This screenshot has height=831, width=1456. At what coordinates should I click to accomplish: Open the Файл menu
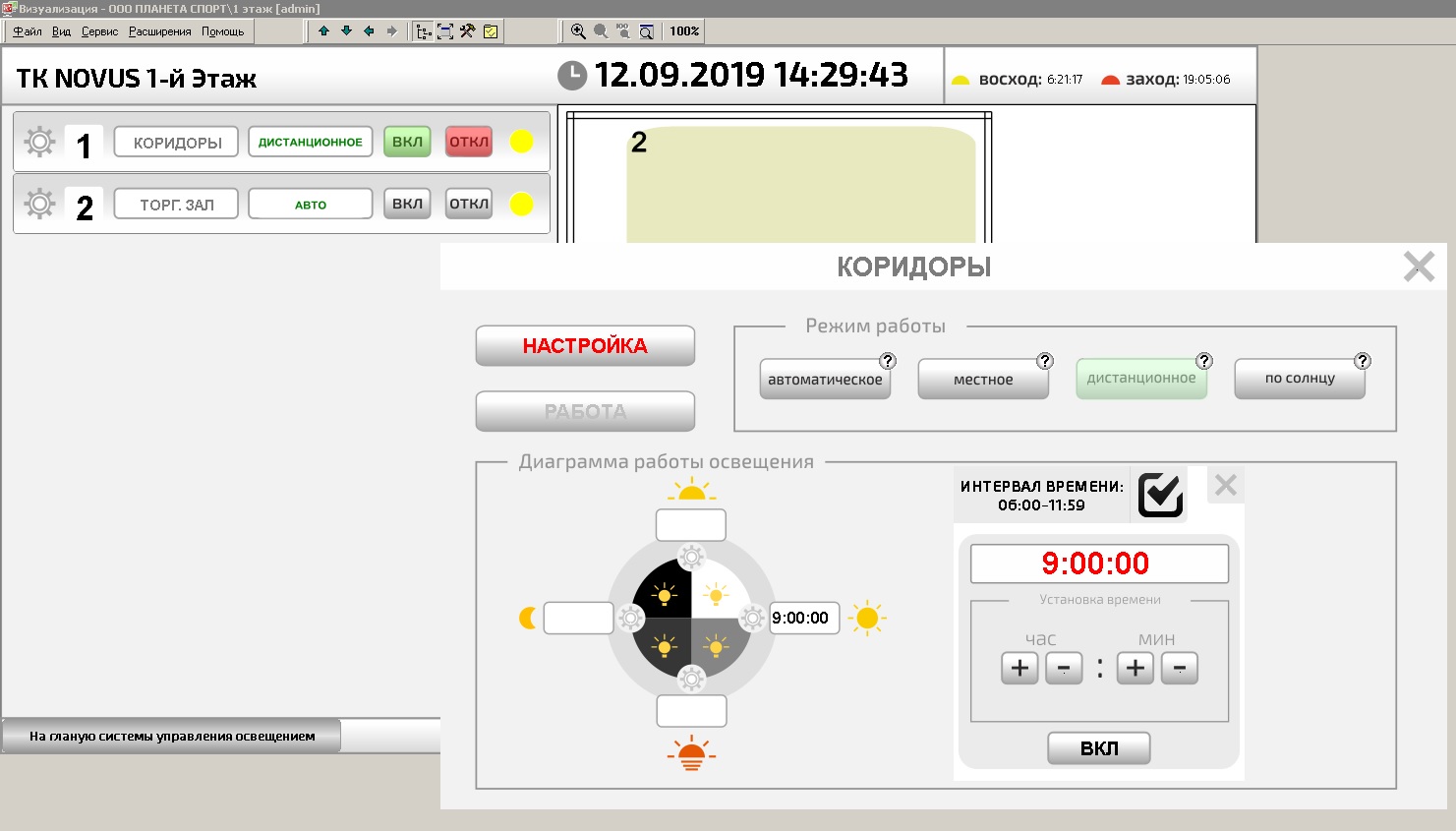(x=28, y=31)
